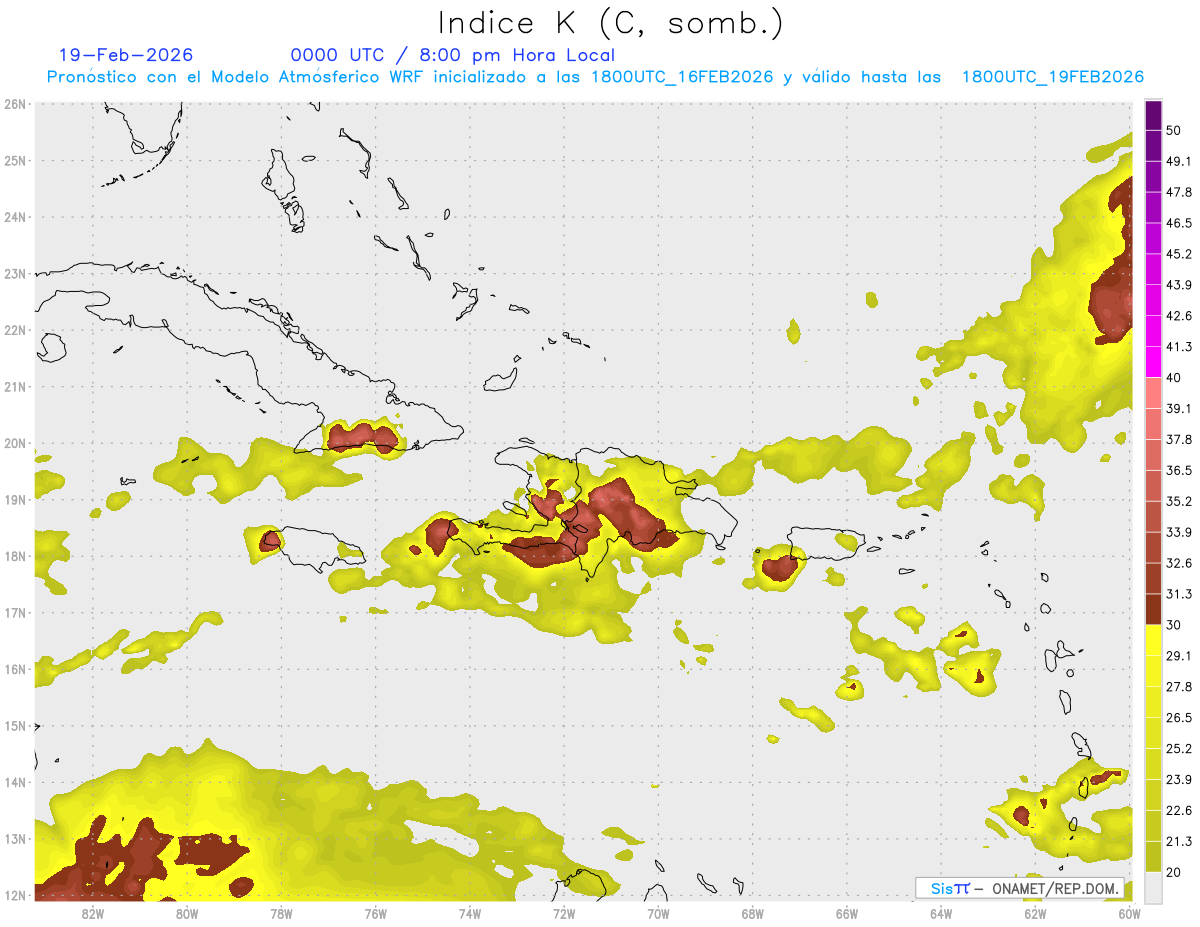Click the top dark purple colorbar segment

(x=1153, y=115)
